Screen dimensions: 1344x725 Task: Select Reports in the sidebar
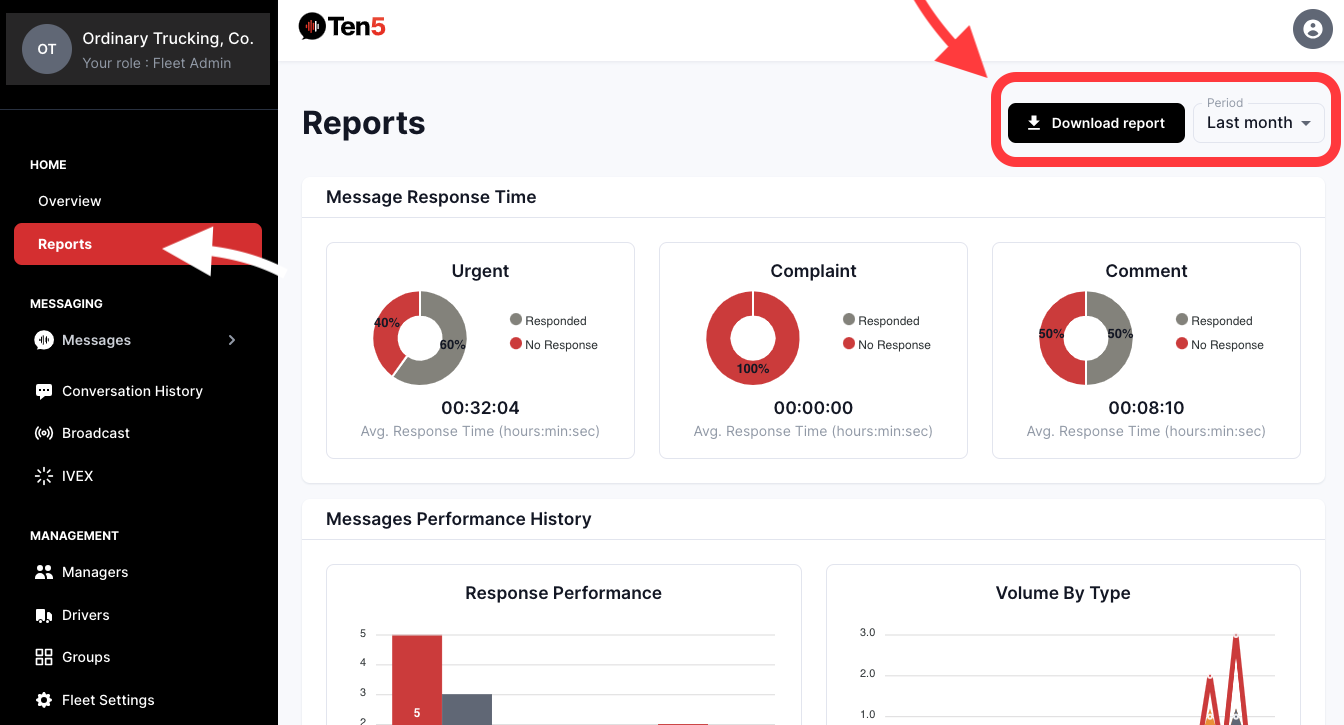[138, 244]
